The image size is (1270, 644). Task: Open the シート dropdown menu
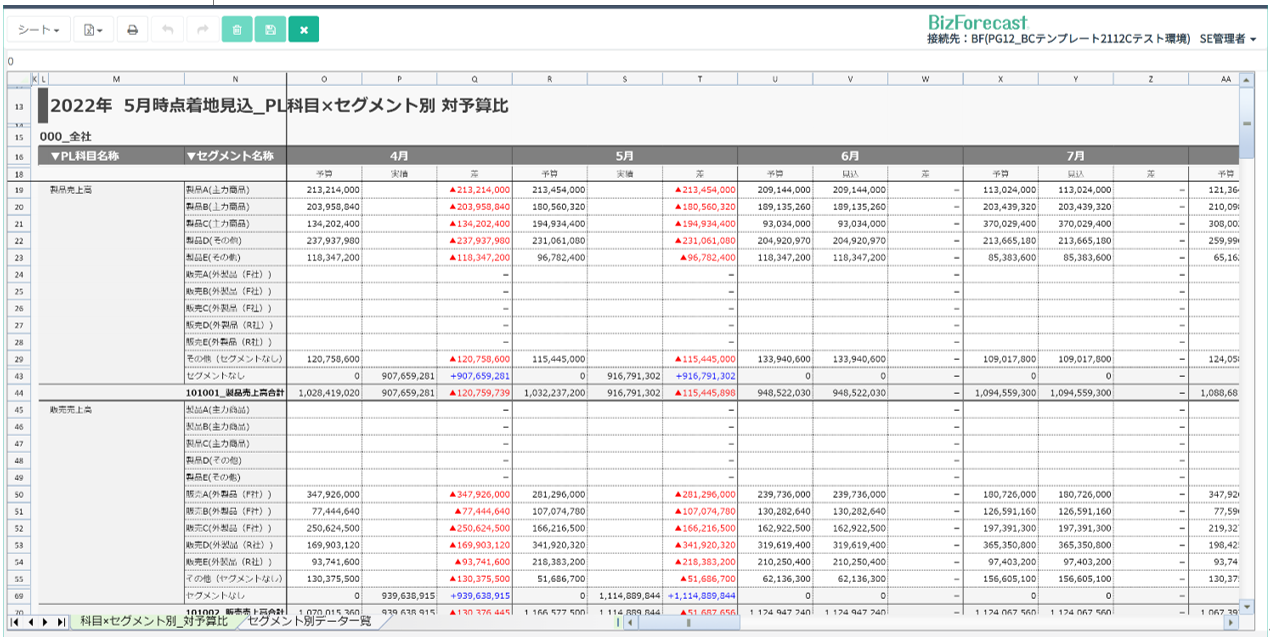pos(39,30)
